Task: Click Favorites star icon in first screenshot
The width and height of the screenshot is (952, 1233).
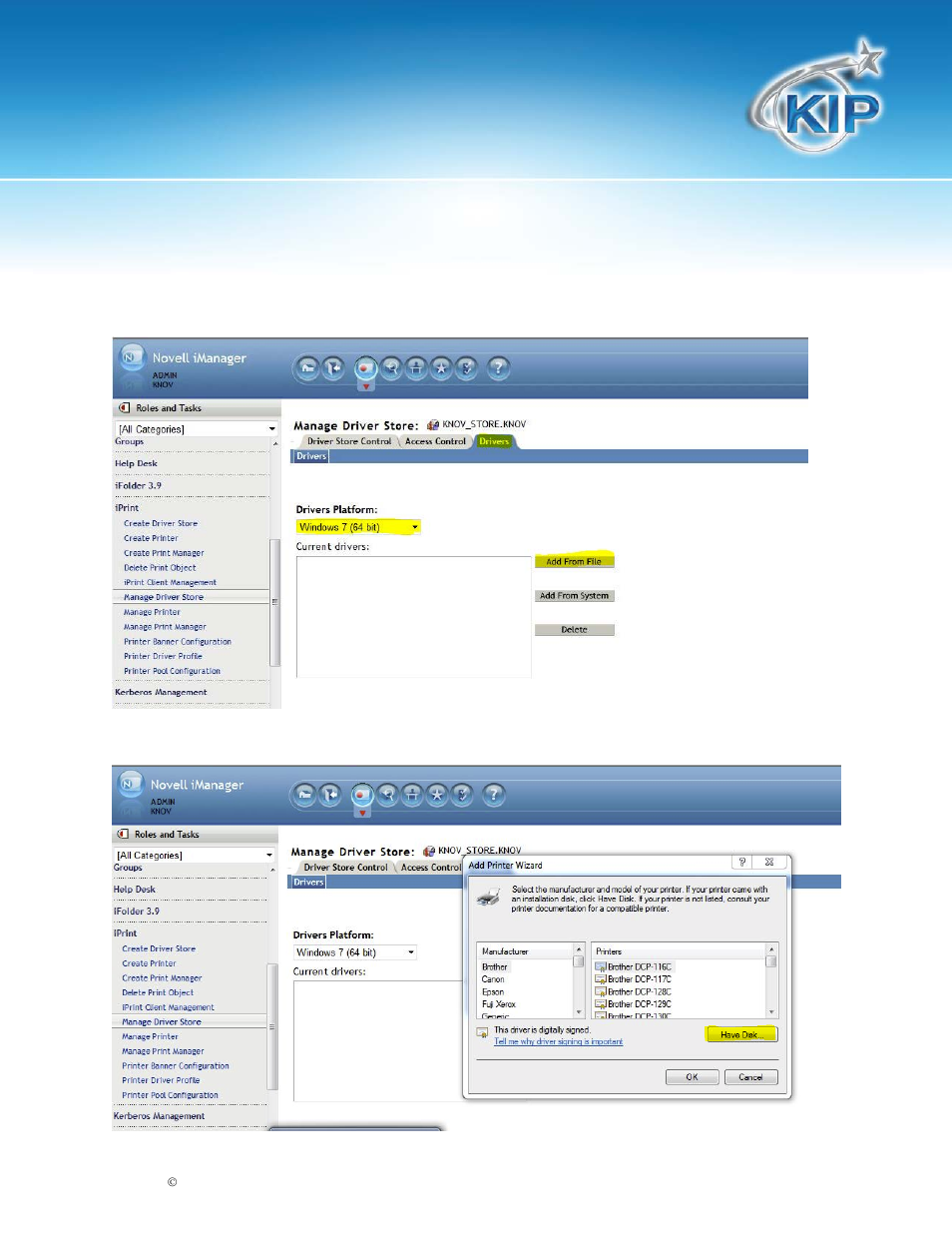Action: (x=441, y=368)
